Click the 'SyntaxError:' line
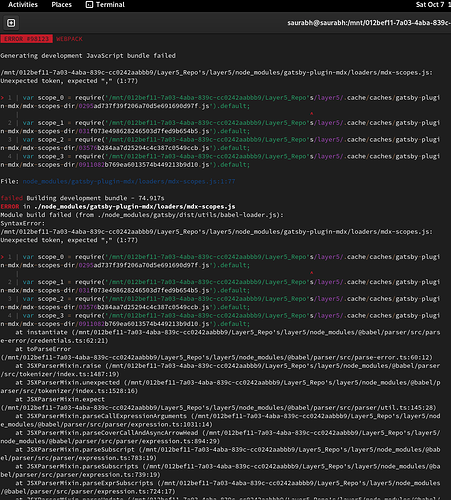 (22, 223)
